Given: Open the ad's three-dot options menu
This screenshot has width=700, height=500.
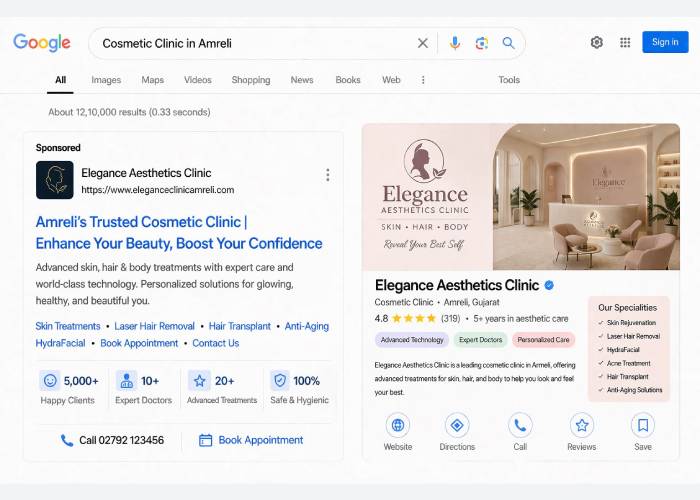Looking at the screenshot, I should (x=328, y=175).
